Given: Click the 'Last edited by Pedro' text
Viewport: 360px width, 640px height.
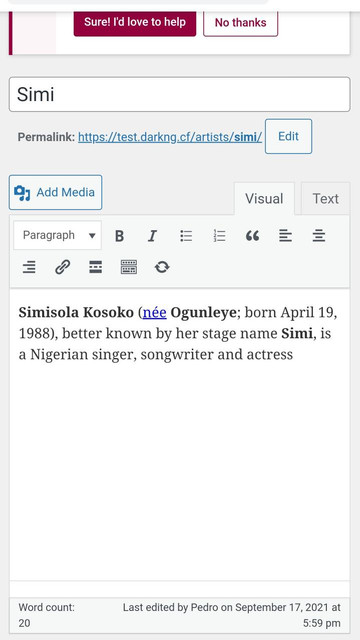Looking at the screenshot, I should [231, 616].
